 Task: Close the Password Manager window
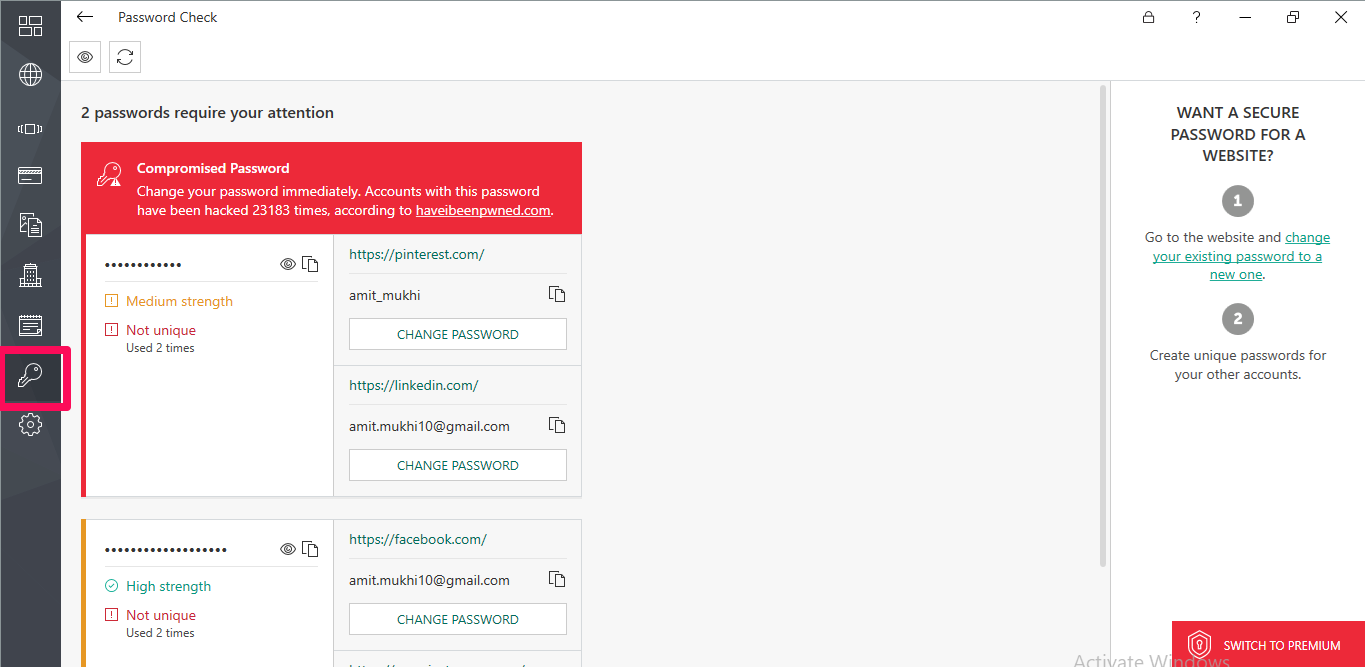pos(1341,17)
